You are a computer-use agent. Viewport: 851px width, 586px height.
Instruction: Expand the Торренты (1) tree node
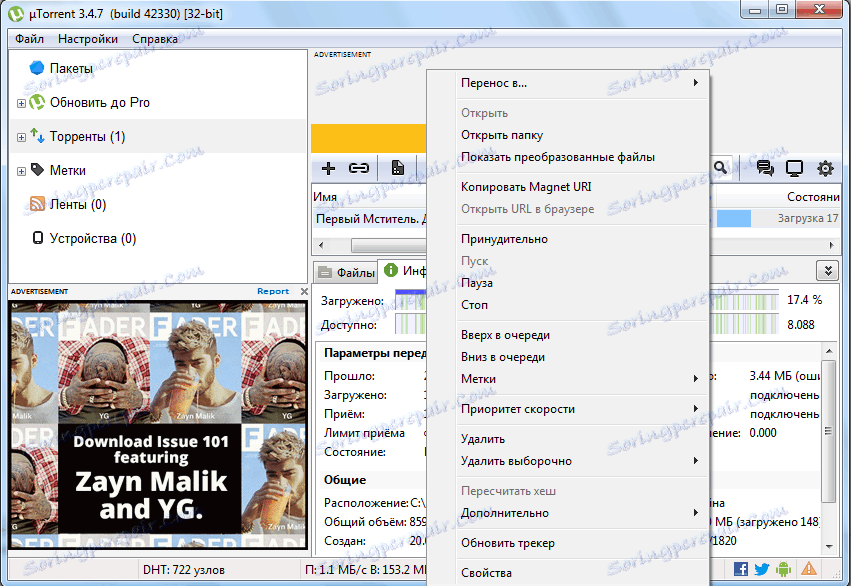21,137
